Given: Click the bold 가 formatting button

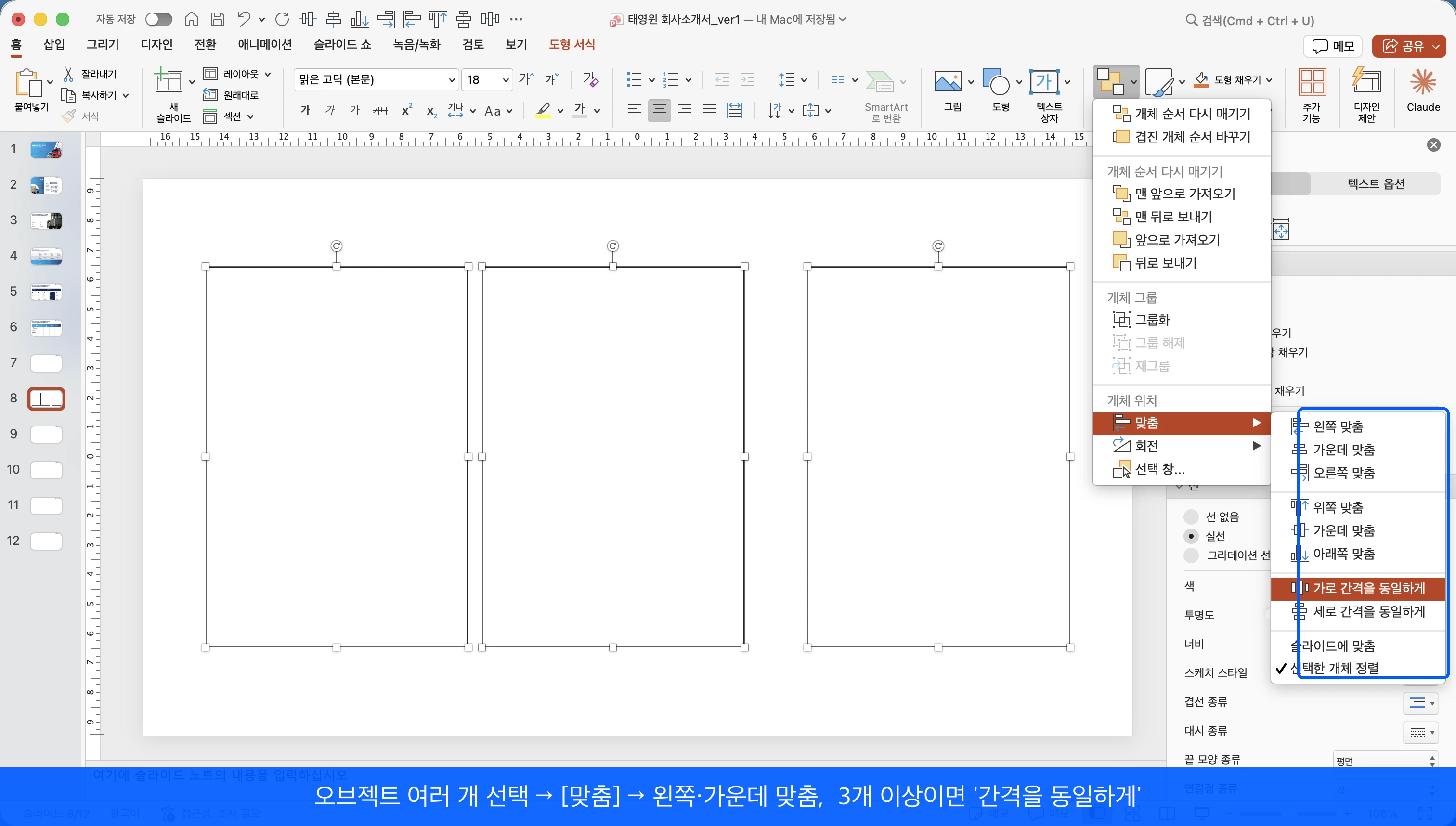Looking at the screenshot, I should (305, 110).
